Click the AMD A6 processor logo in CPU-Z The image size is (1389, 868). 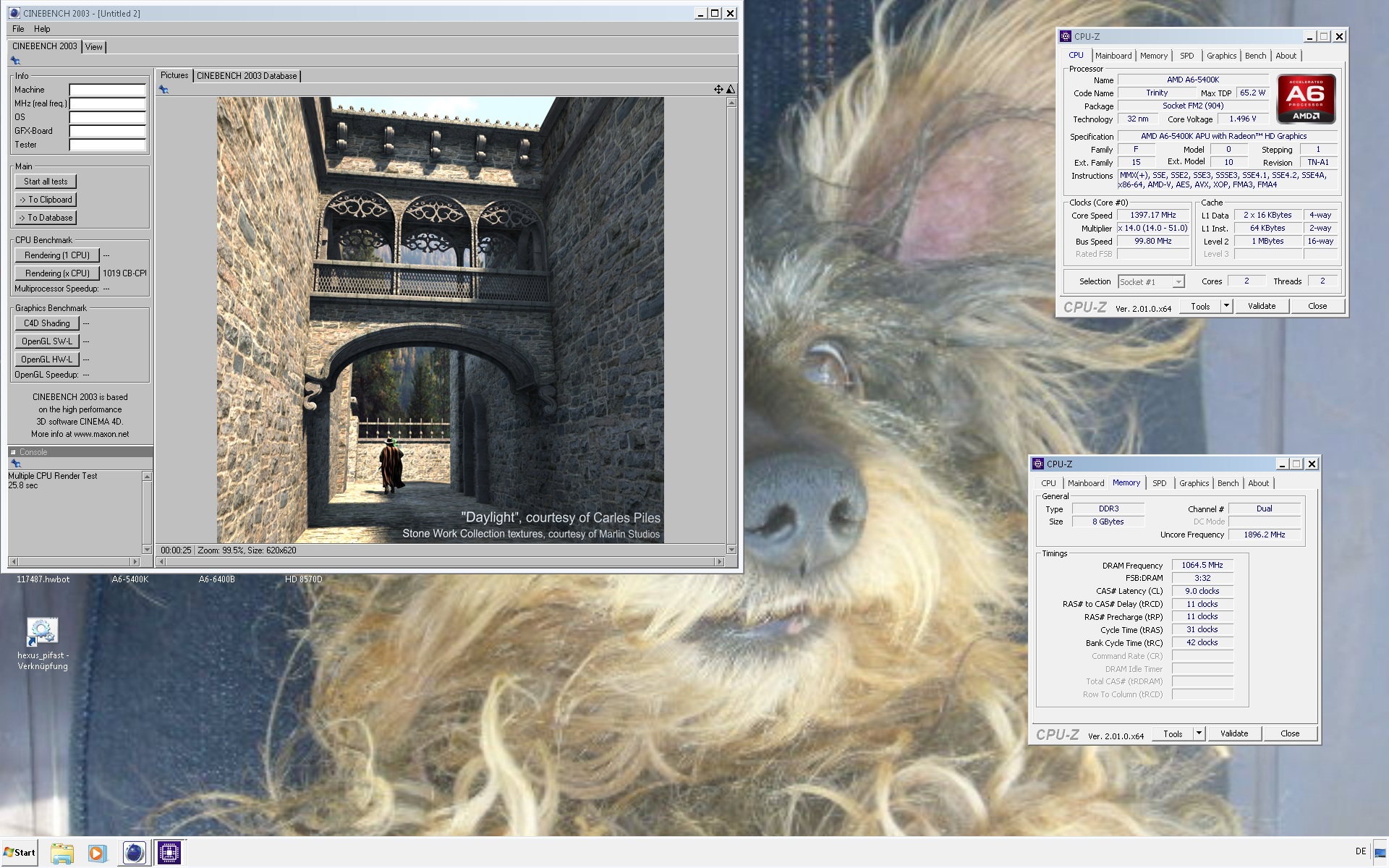click(1306, 98)
